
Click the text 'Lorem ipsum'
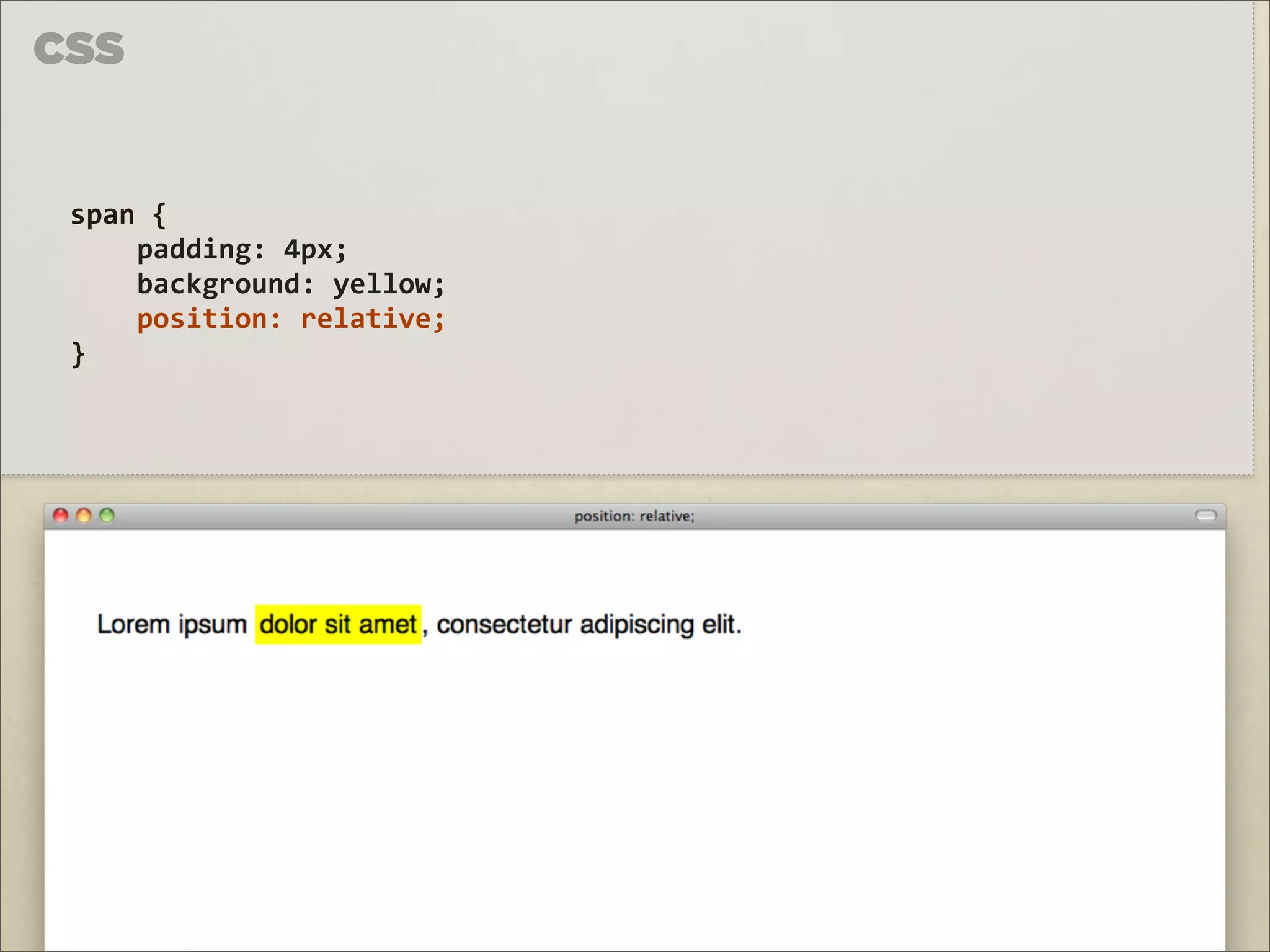[172, 625]
